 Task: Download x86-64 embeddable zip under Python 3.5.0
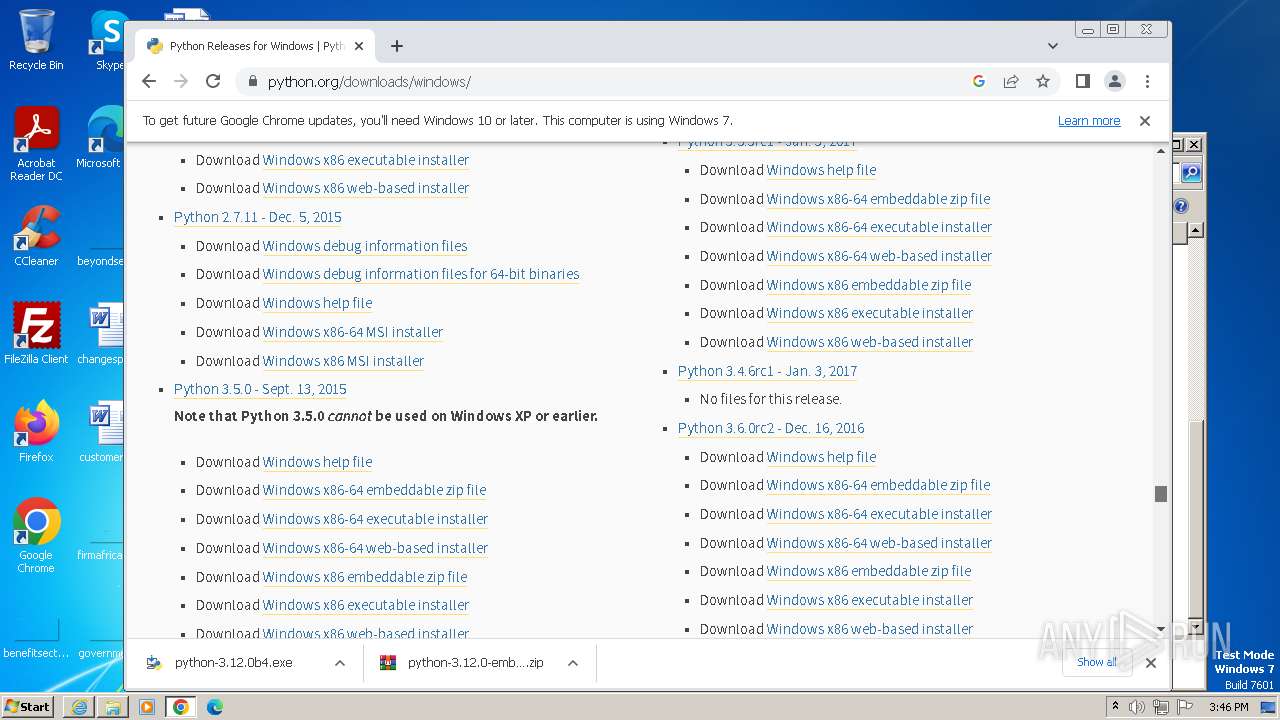click(x=374, y=490)
